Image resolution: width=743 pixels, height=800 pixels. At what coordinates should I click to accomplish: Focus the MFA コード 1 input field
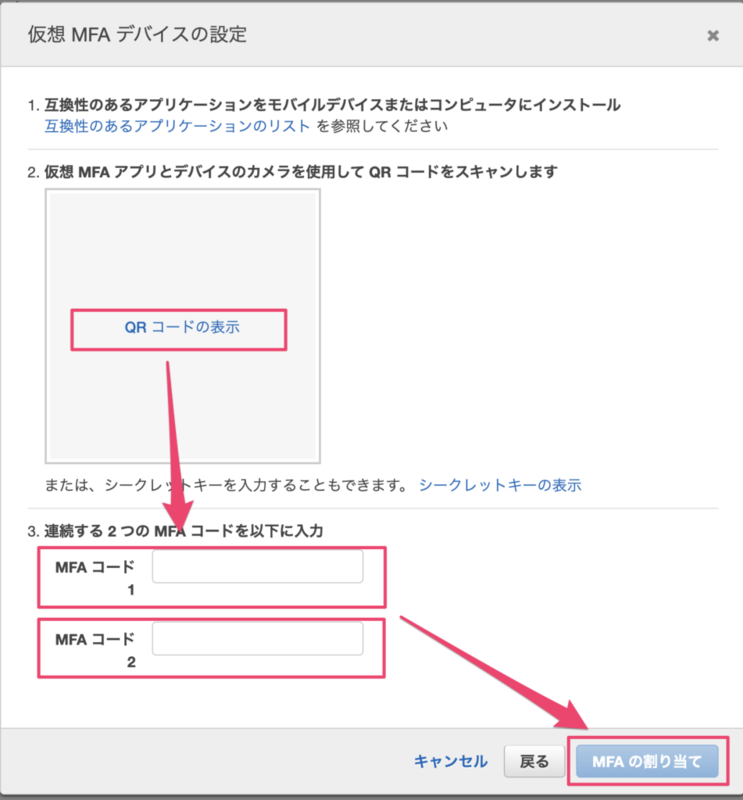(x=258, y=566)
